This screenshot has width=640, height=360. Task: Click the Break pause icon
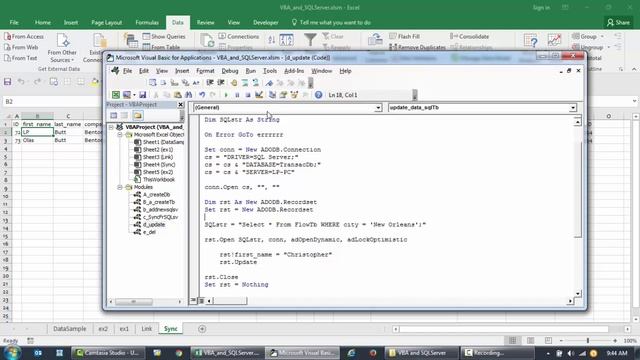pyautogui.click(x=237, y=95)
